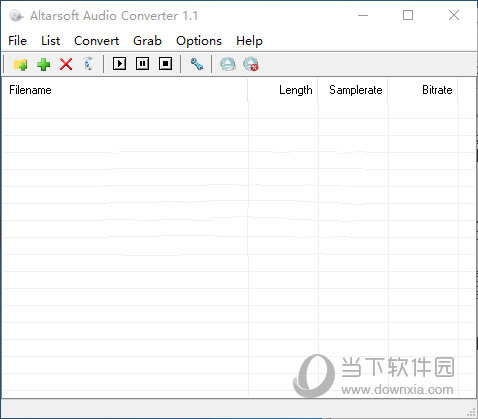Open the Grab menu

coord(147,41)
